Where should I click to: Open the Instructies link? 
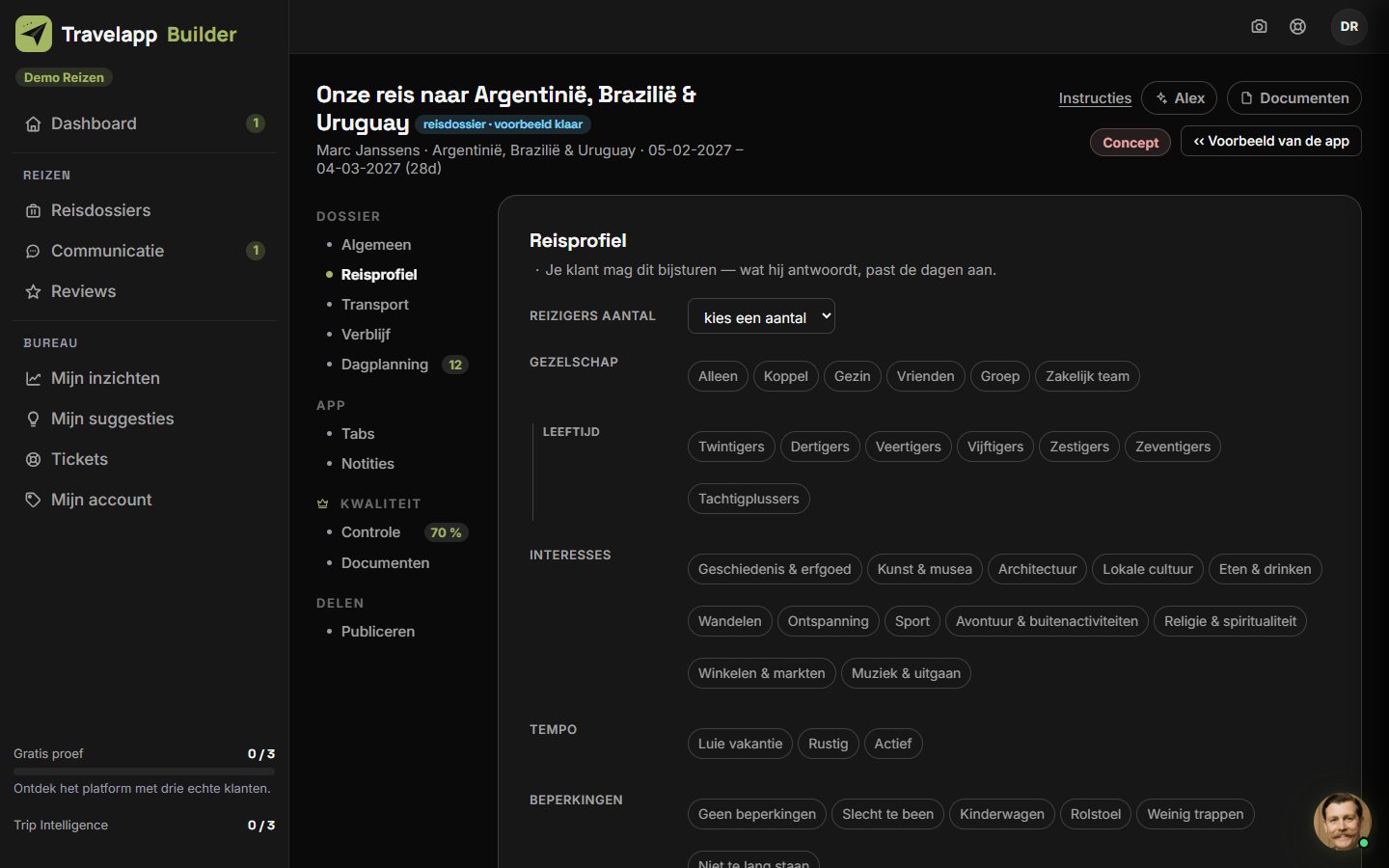click(x=1095, y=98)
